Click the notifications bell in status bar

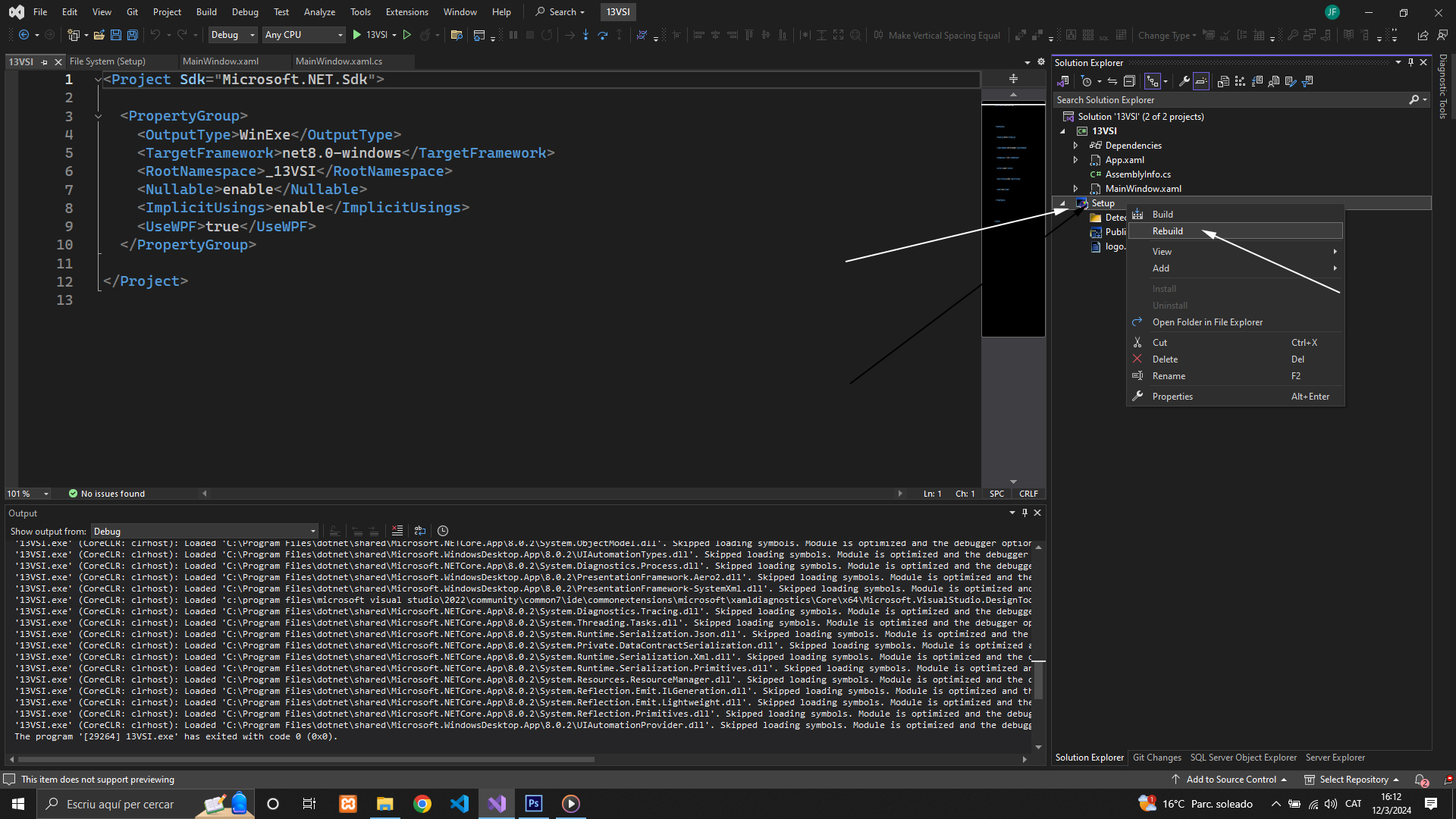click(x=1420, y=780)
